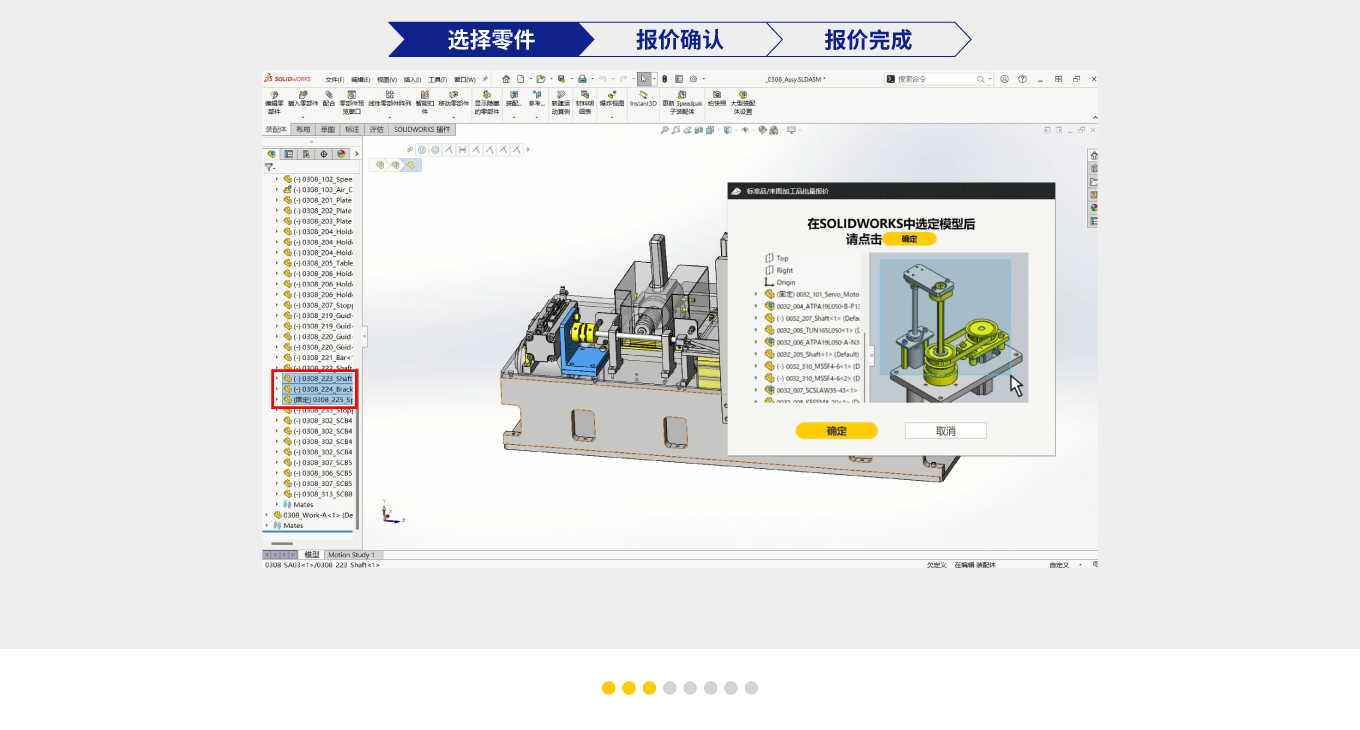The height and width of the screenshot is (730, 1360).
Task: Toggle the Instant3D mode button
Action: (643, 98)
